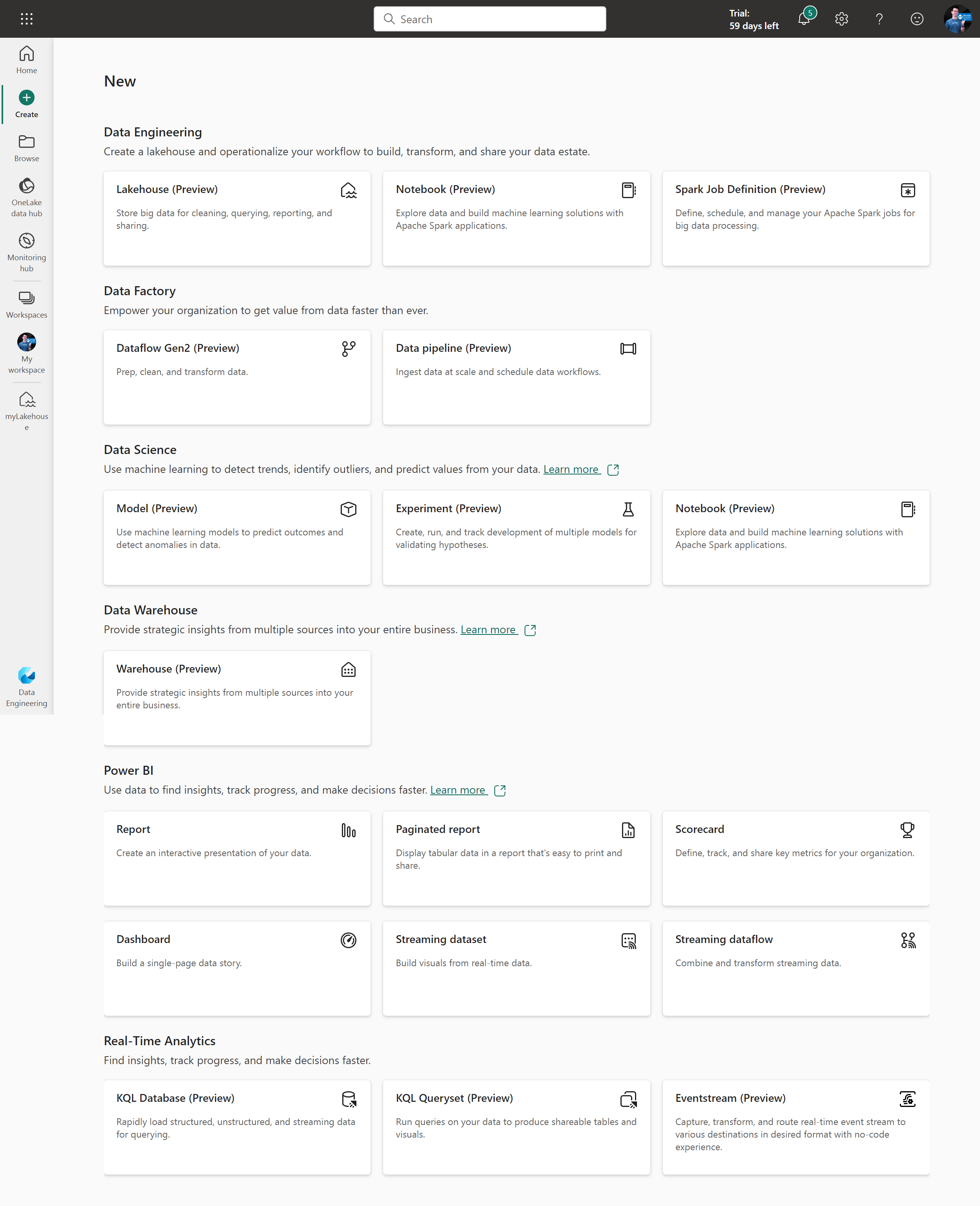
Task: Open the Power BI Learn more link
Action: [459, 790]
